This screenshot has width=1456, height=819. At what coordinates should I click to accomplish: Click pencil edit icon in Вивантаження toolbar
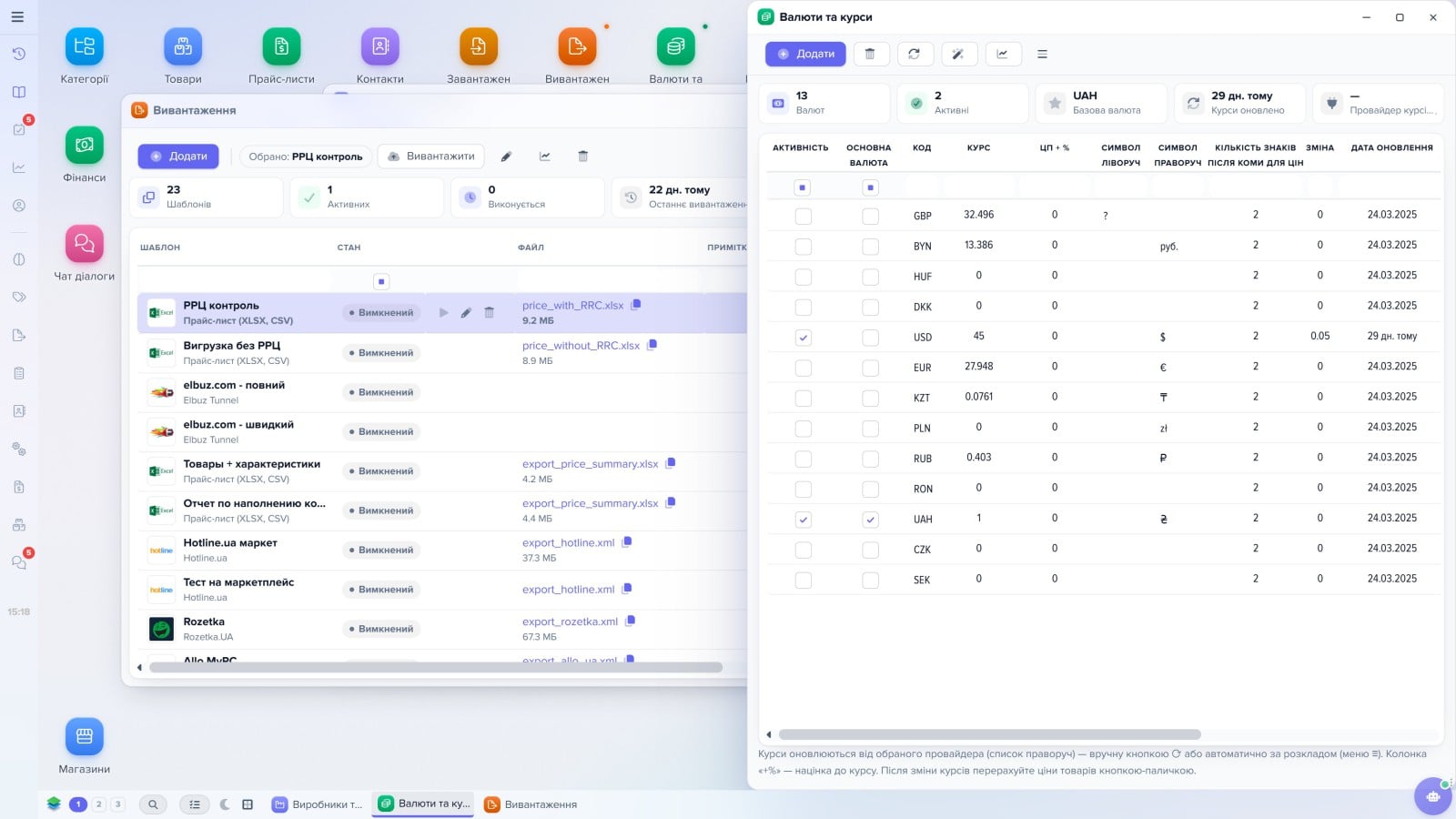pyautogui.click(x=506, y=157)
